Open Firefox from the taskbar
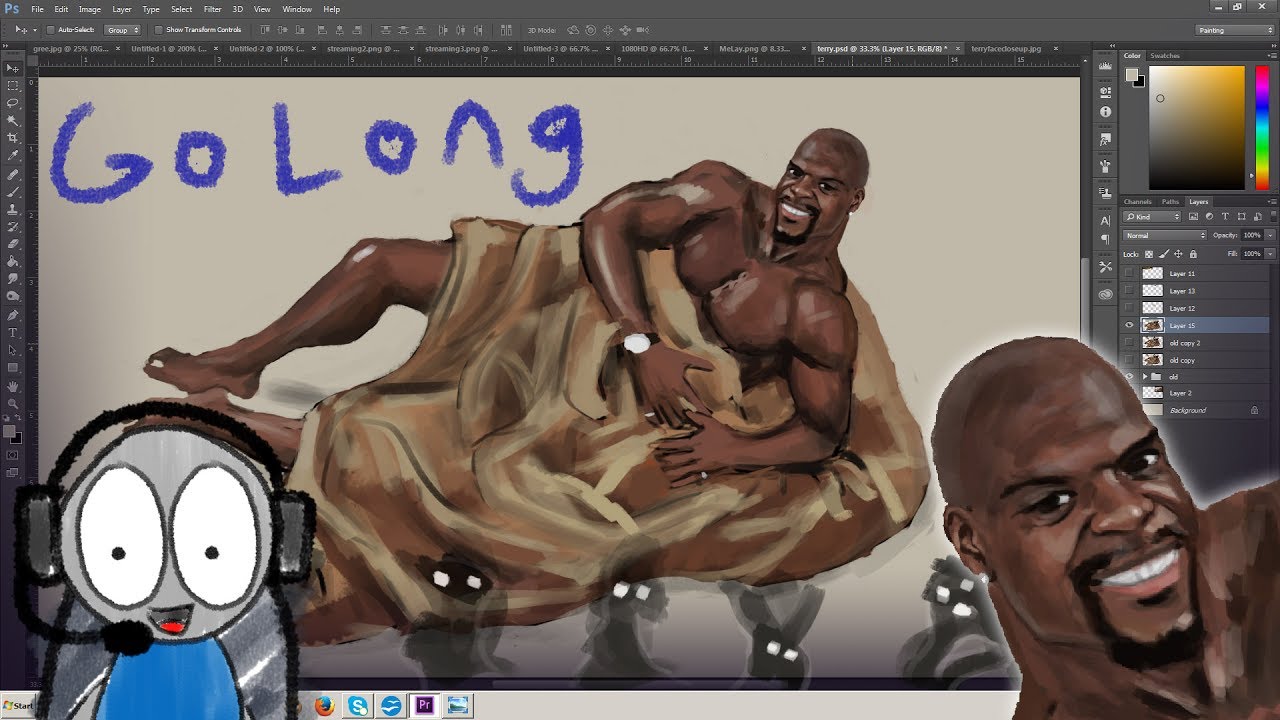Viewport: 1280px width, 720px height. [323, 706]
